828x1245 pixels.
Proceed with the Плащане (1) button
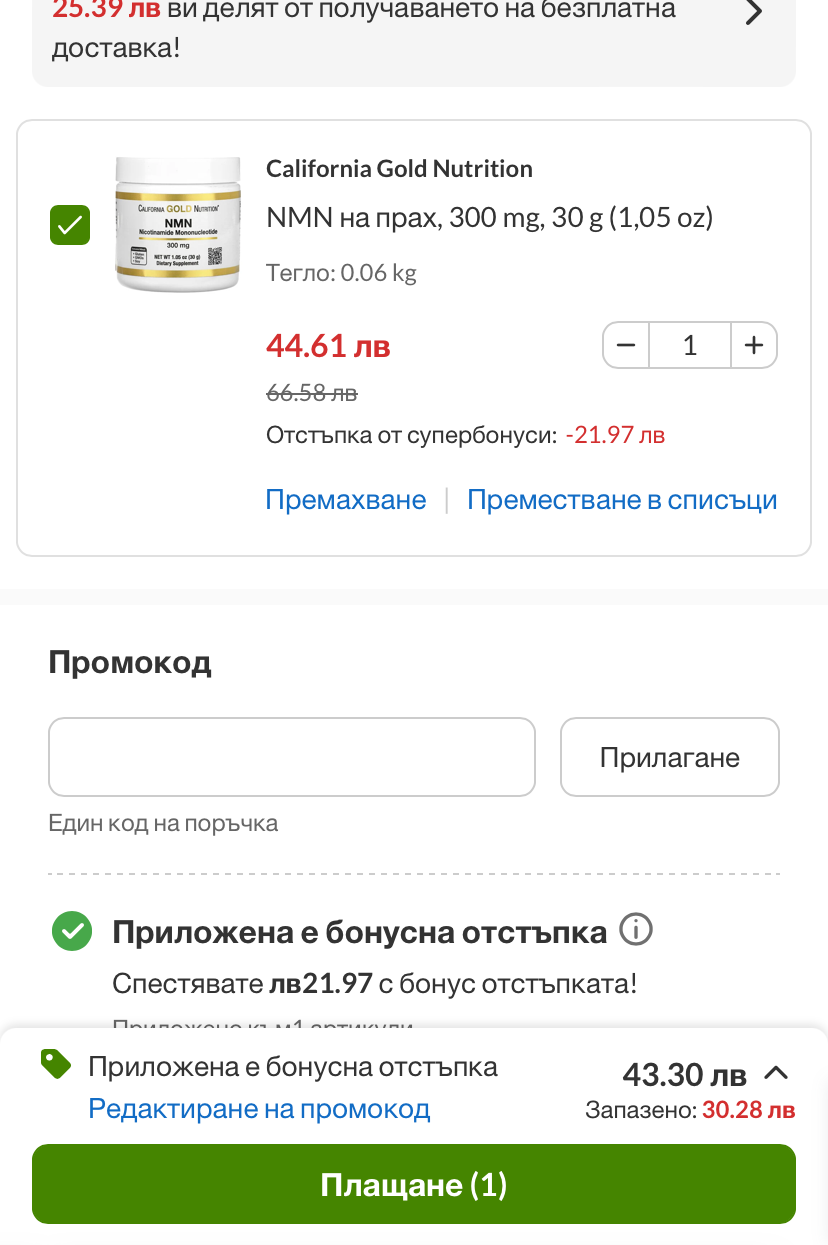[414, 1185]
